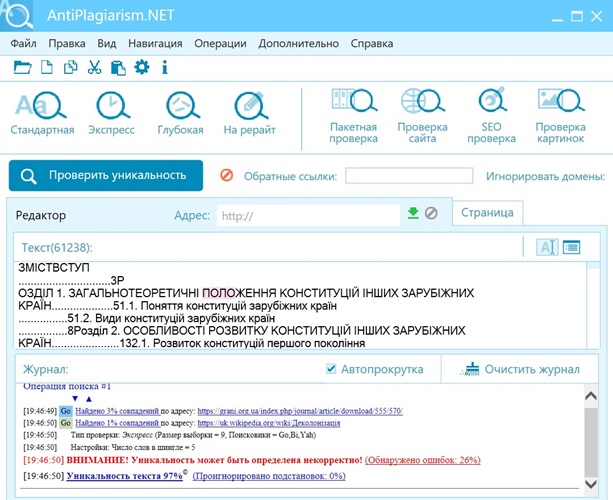Create a new document via toolbar icon

tap(47, 67)
